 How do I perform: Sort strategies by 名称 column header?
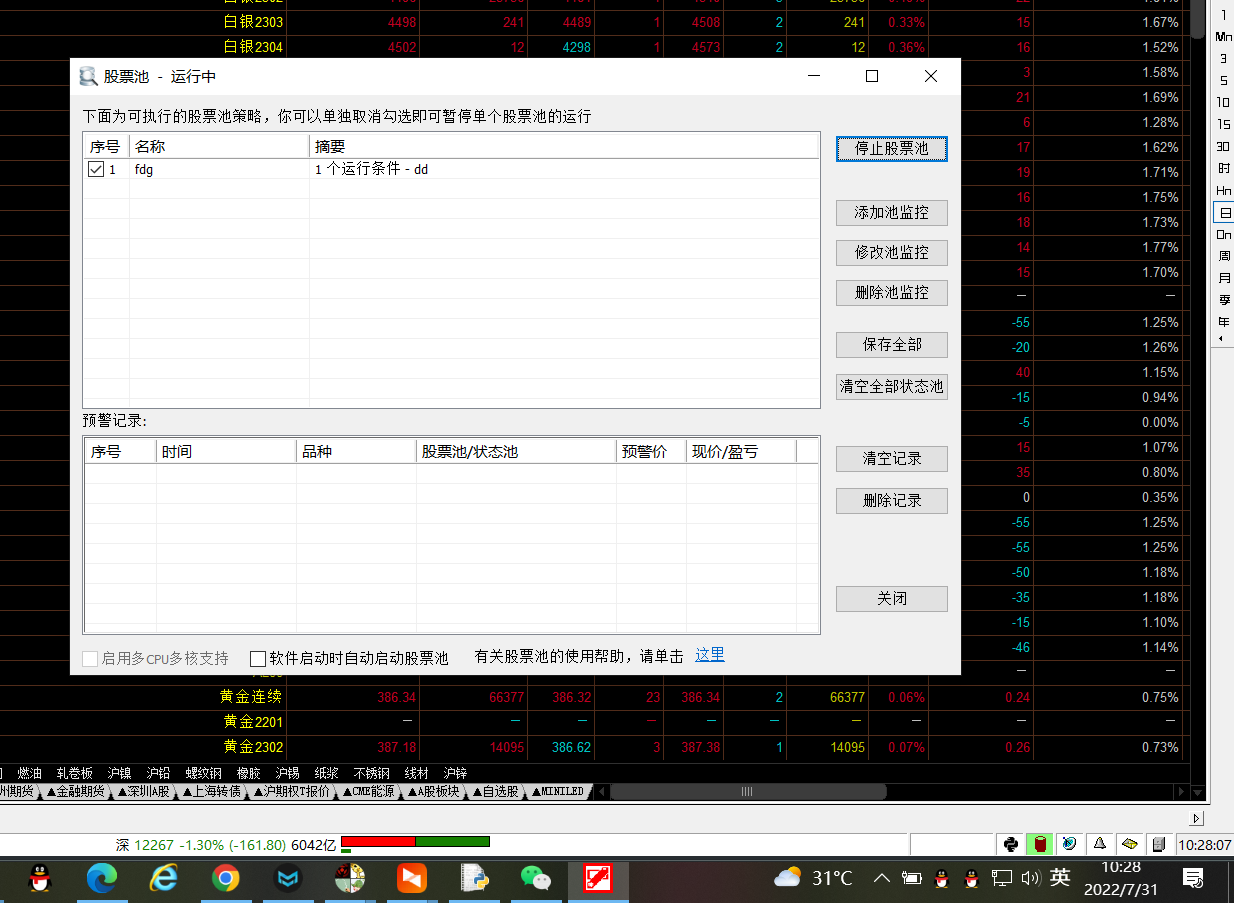click(x=219, y=146)
